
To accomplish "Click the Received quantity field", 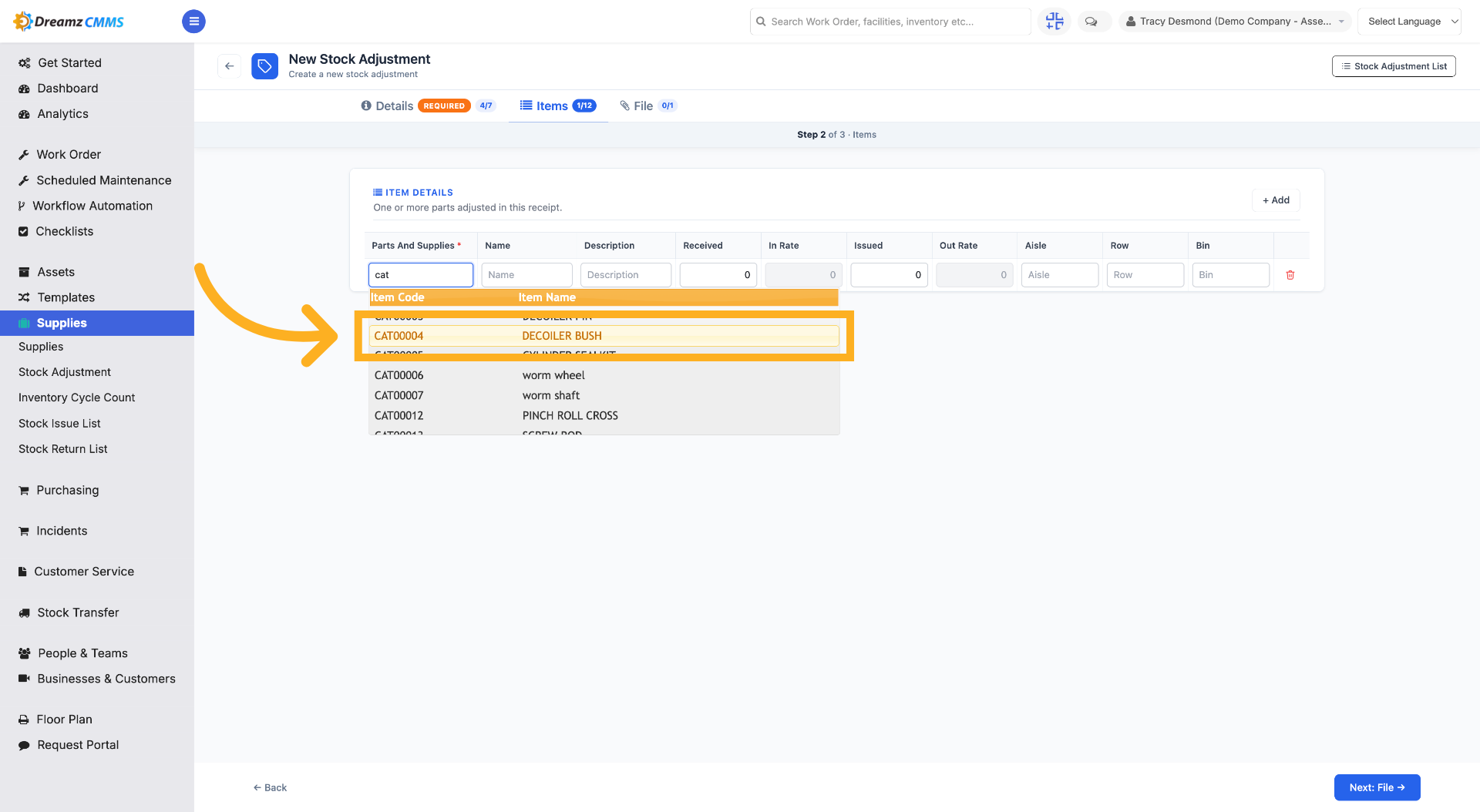I will [718, 275].
